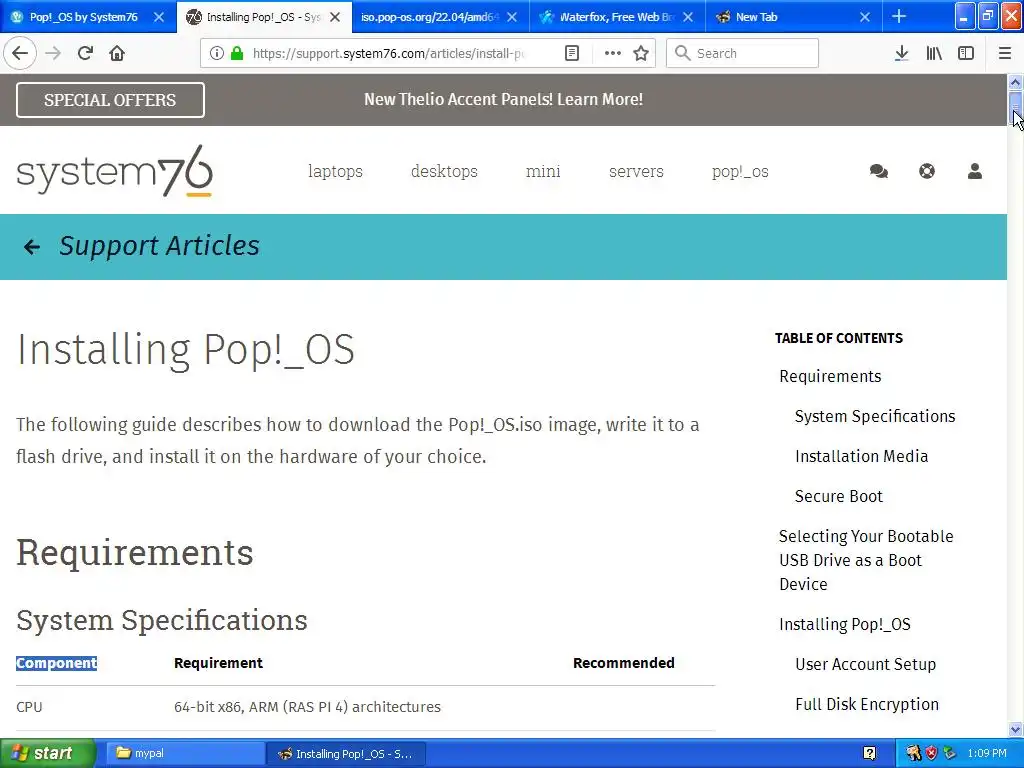Bookmark this page with star icon
Image resolution: width=1024 pixels, height=768 pixels.
[x=641, y=54]
